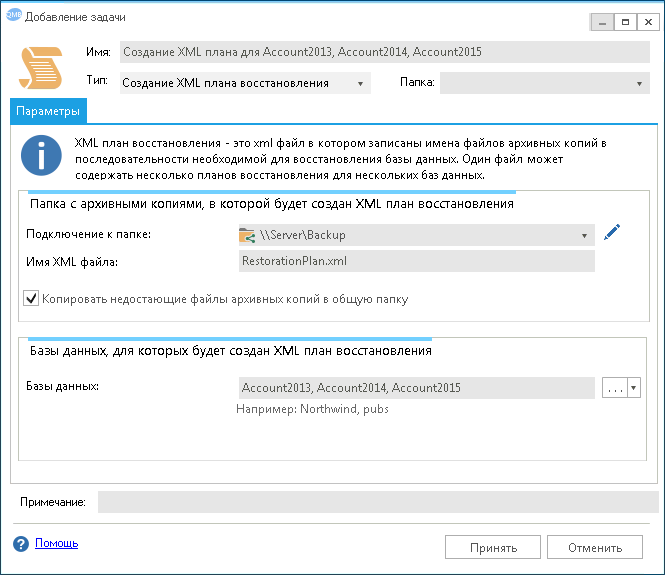Click the QMB app icon in title bar
Image resolution: width=665 pixels, height=575 pixels.
pos(13,15)
